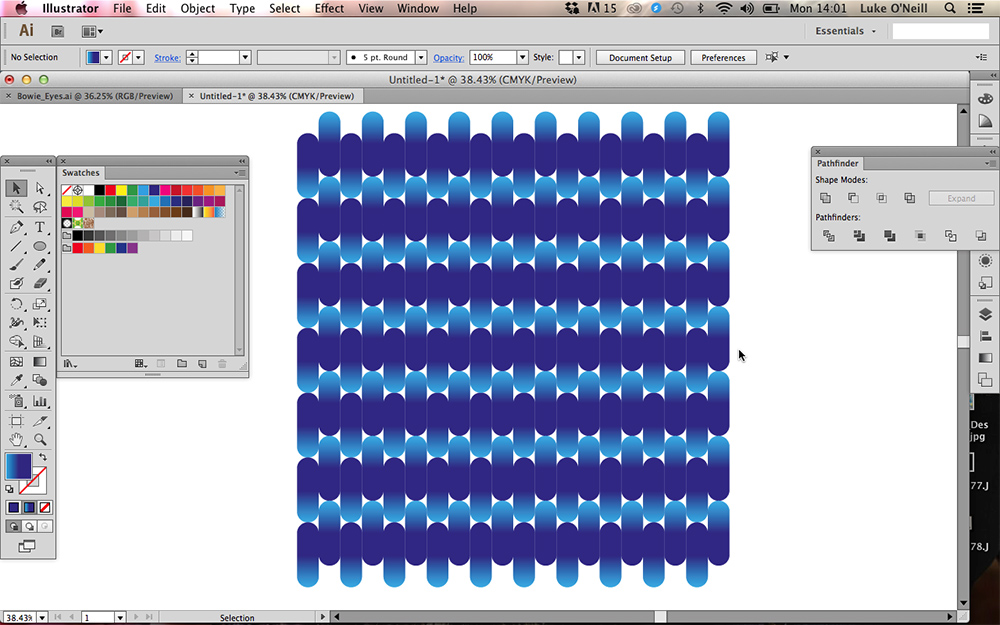Image resolution: width=1000 pixels, height=625 pixels.
Task: Reset to default fill and stroke
Action: 10,489
